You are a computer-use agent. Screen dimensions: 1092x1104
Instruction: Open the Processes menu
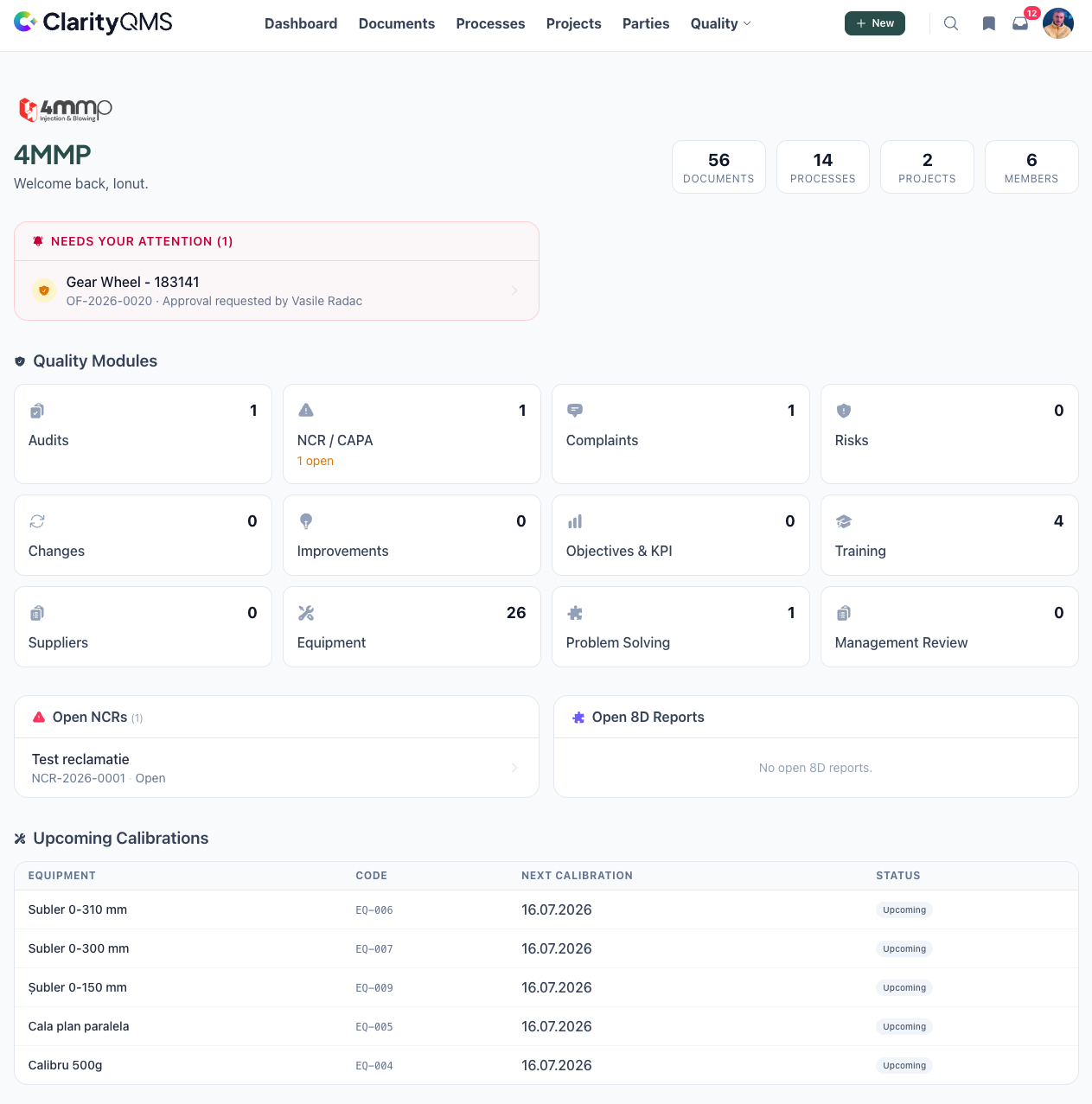tap(490, 23)
